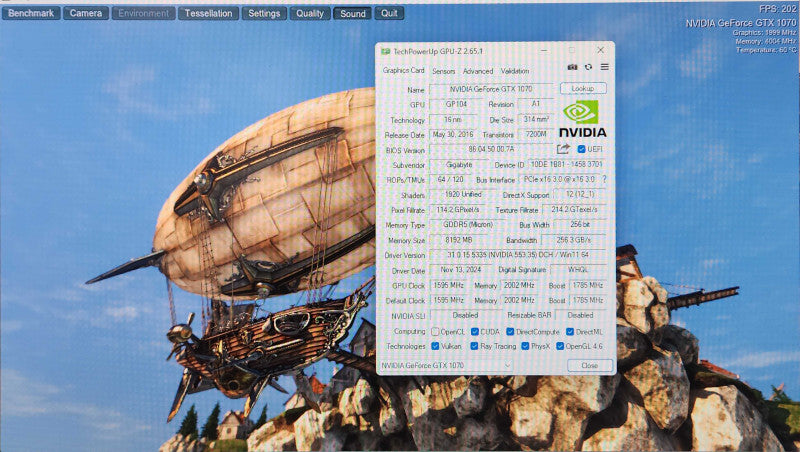
Task: Click the Transistors field 7200M
Action: [x=536, y=134]
